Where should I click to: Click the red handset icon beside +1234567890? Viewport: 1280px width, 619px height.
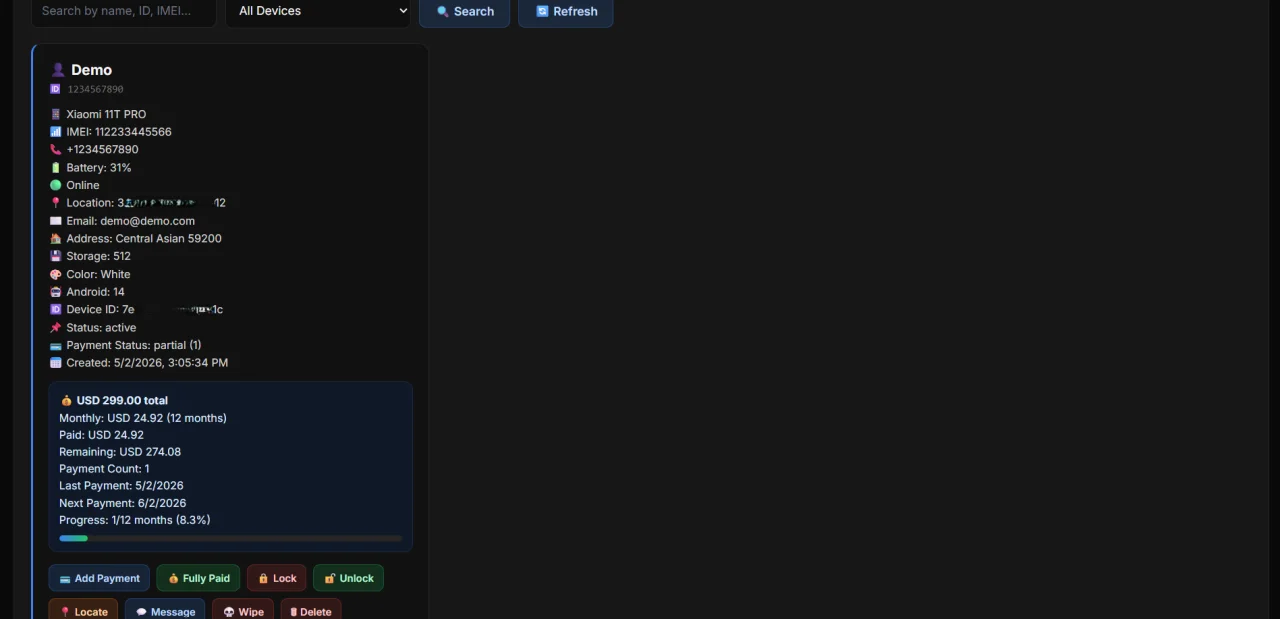[x=56, y=150]
